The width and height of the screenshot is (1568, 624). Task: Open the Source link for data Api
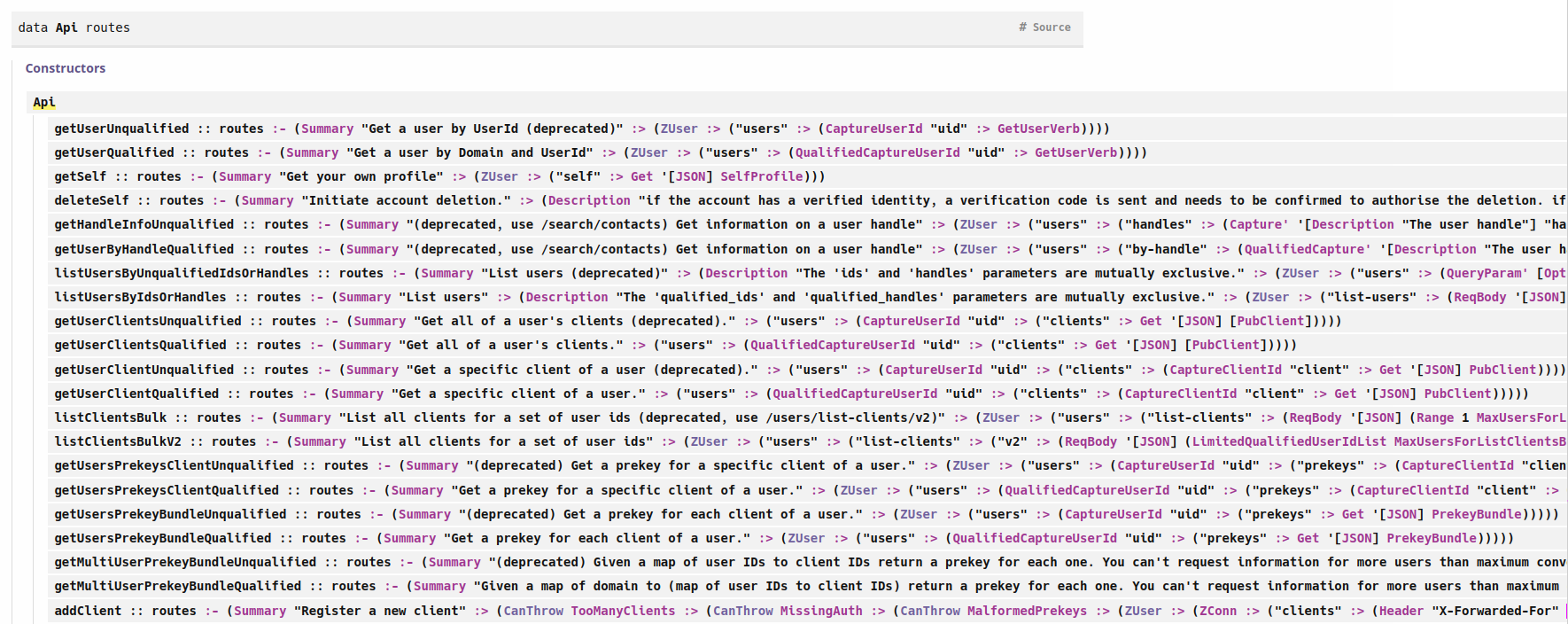(x=1052, y=27)
